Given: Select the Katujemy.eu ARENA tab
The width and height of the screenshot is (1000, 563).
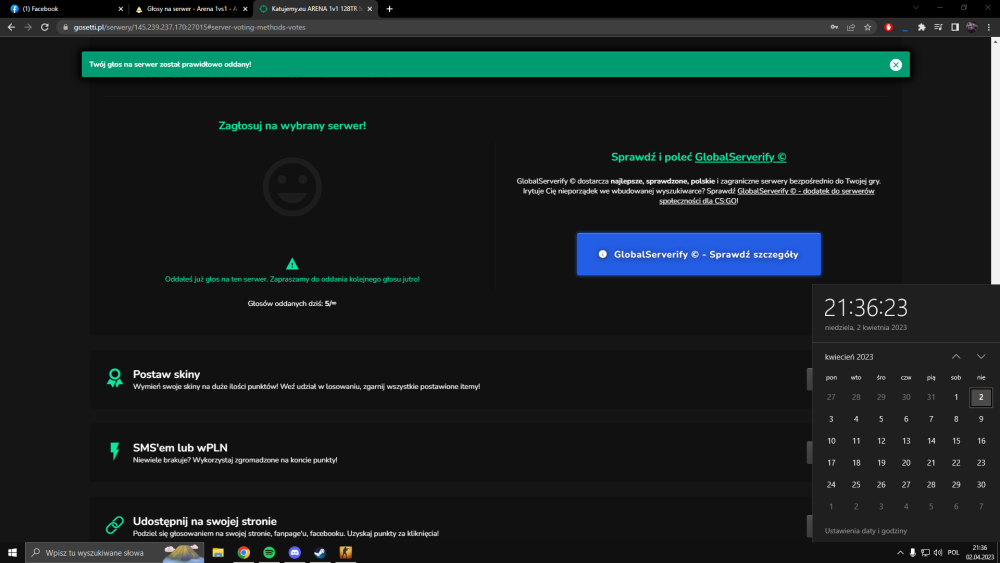Looking at the screenshot, I should pyautogui.click(x=315, y=9).
